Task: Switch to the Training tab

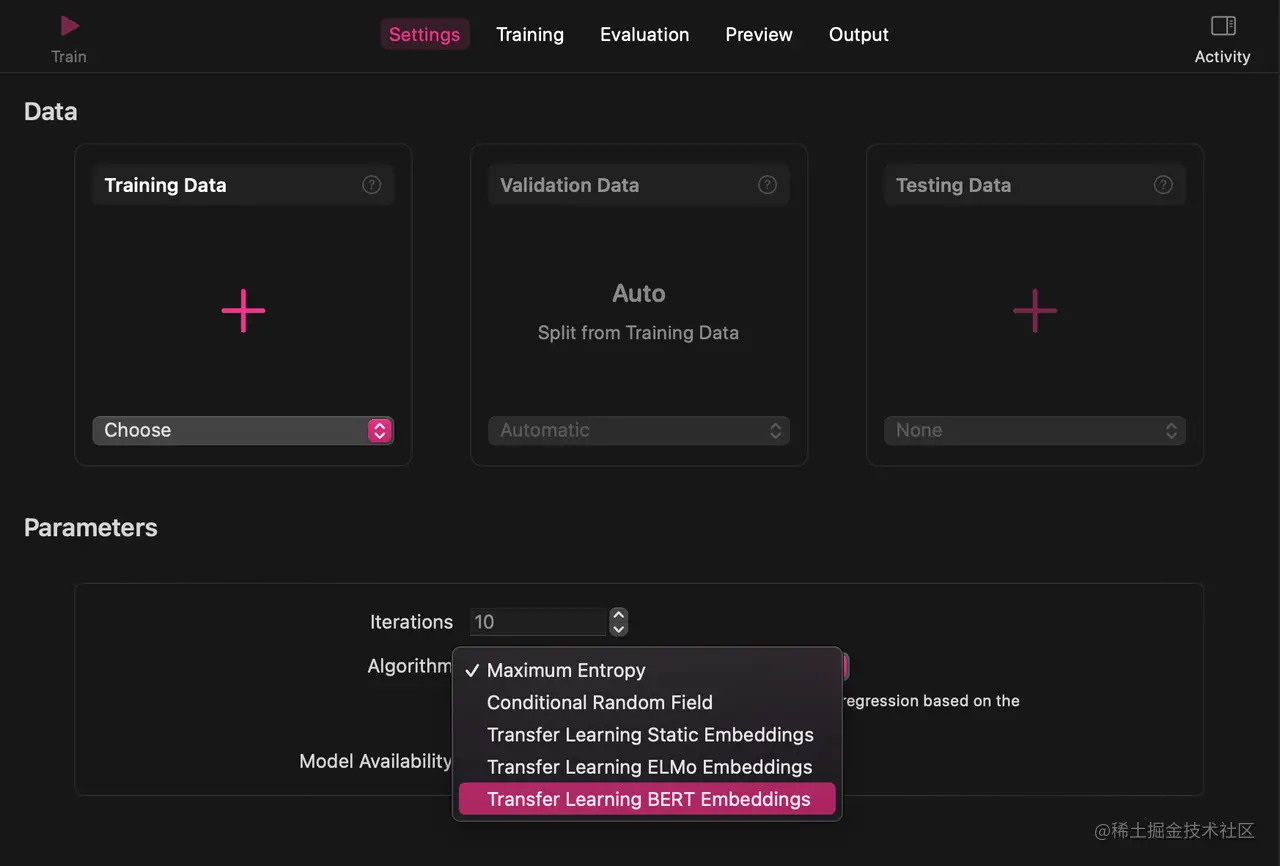Action: pyautogui.click(x=530, y=35)
